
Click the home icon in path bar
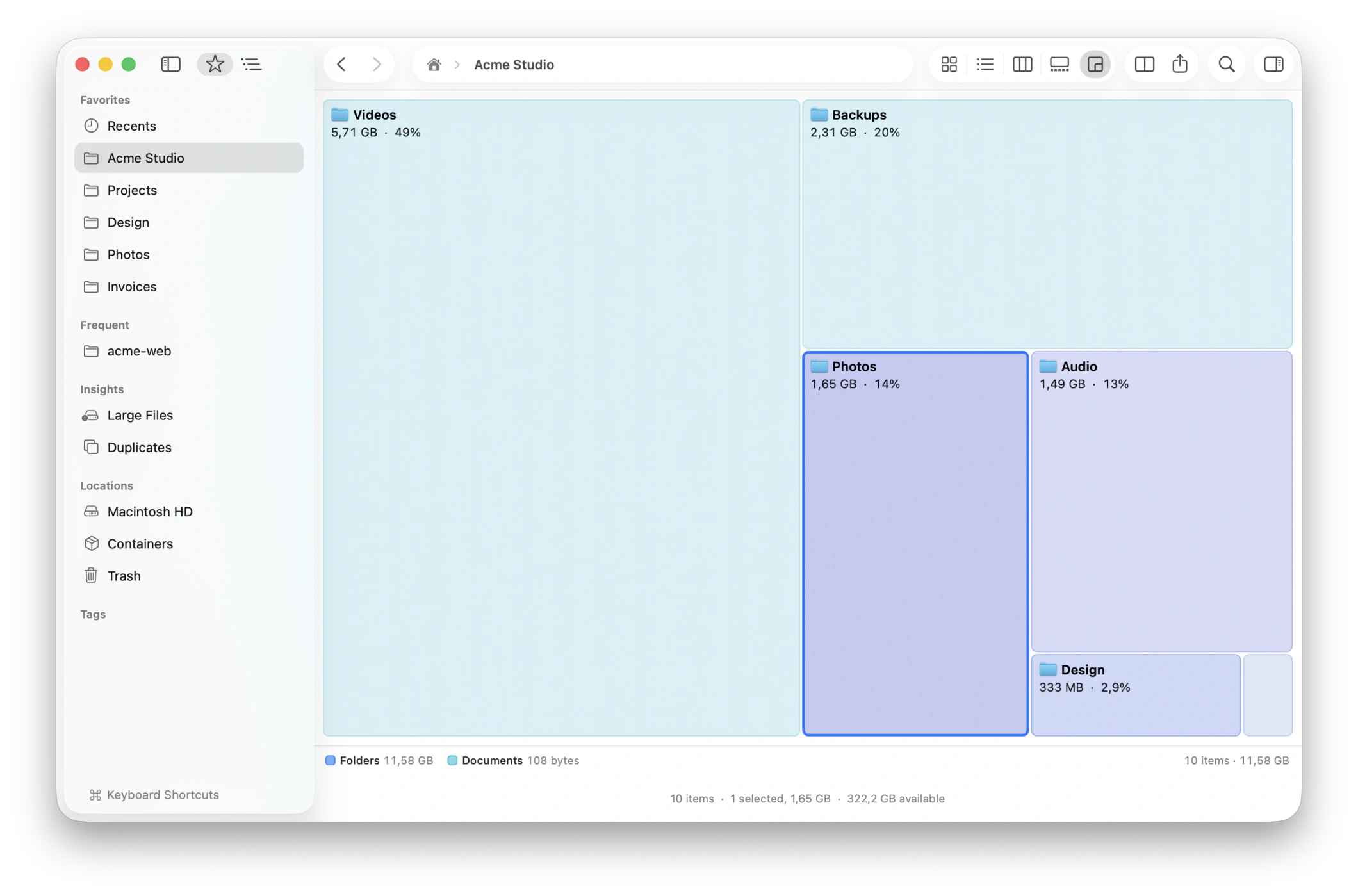pos(434,65)
